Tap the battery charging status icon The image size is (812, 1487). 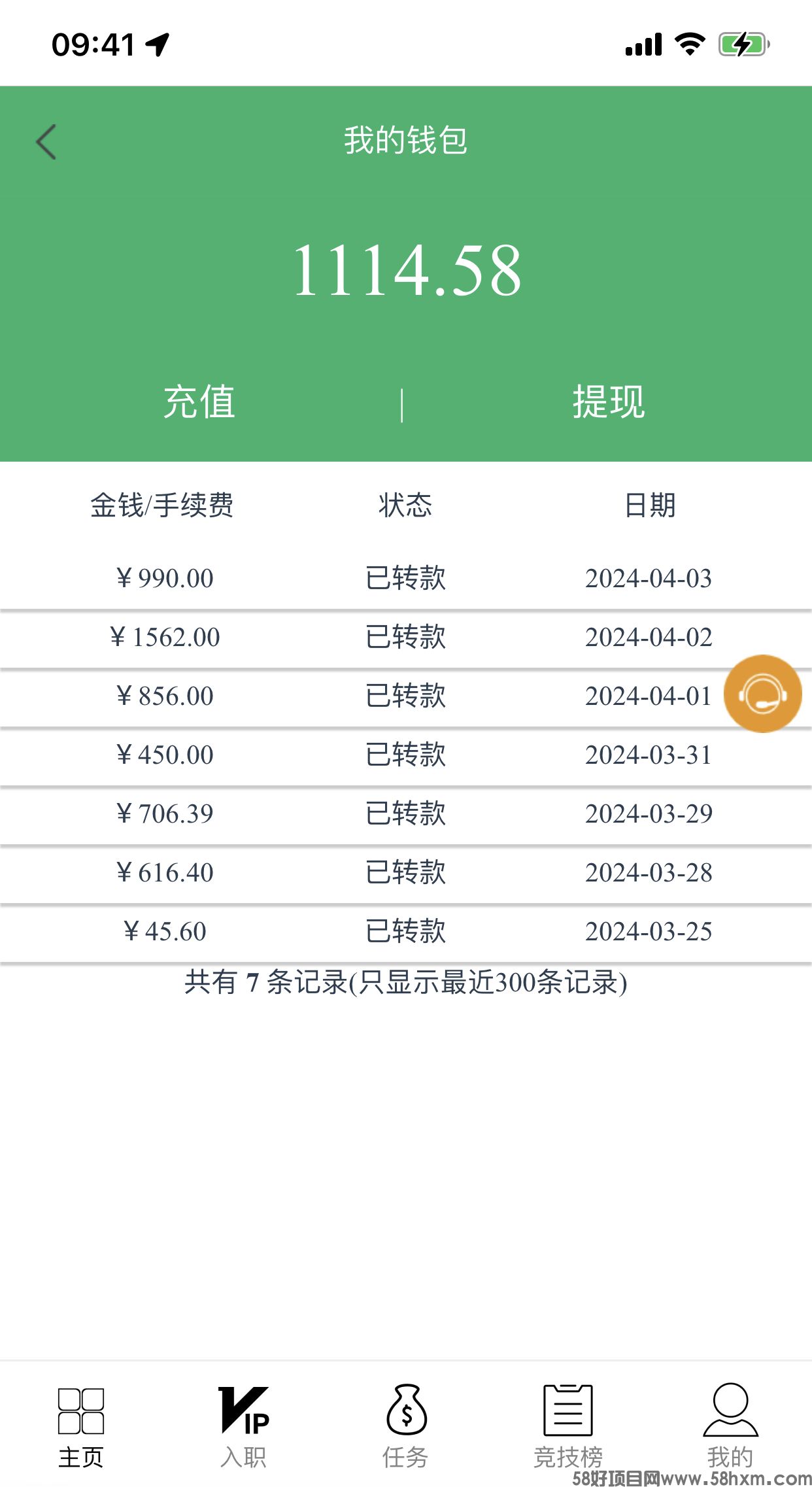click(743, 44)
